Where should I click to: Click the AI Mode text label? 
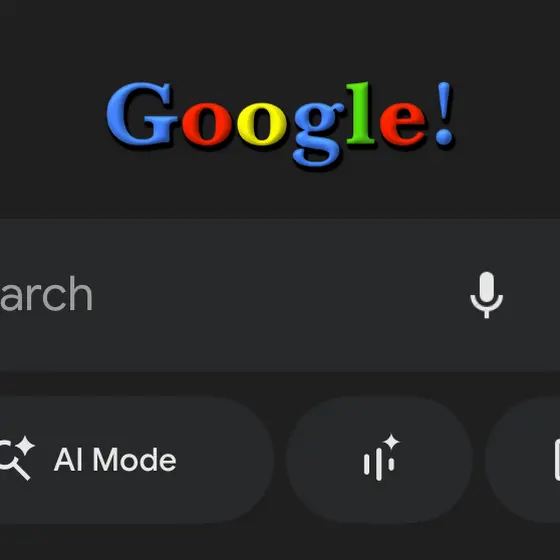[x=115, y=460]
